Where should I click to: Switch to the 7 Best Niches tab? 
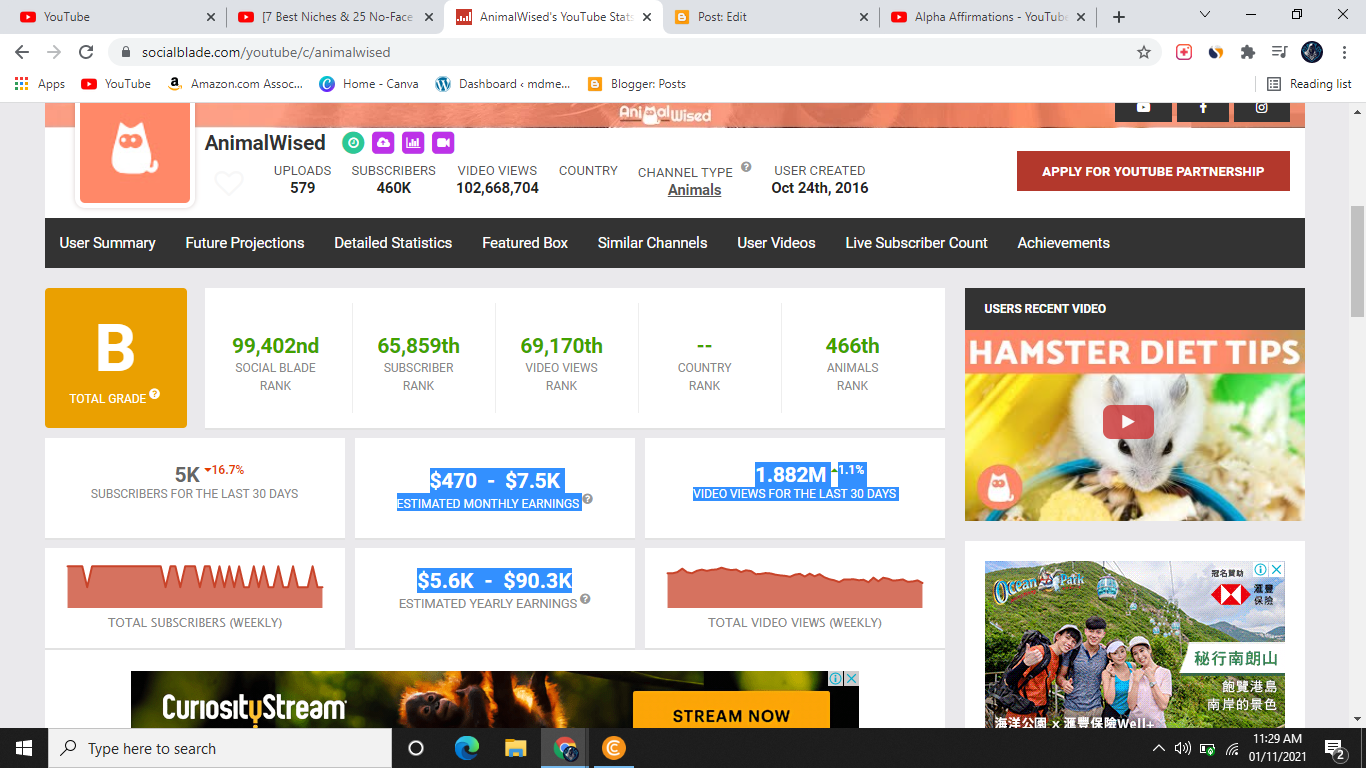coord(335,17)
